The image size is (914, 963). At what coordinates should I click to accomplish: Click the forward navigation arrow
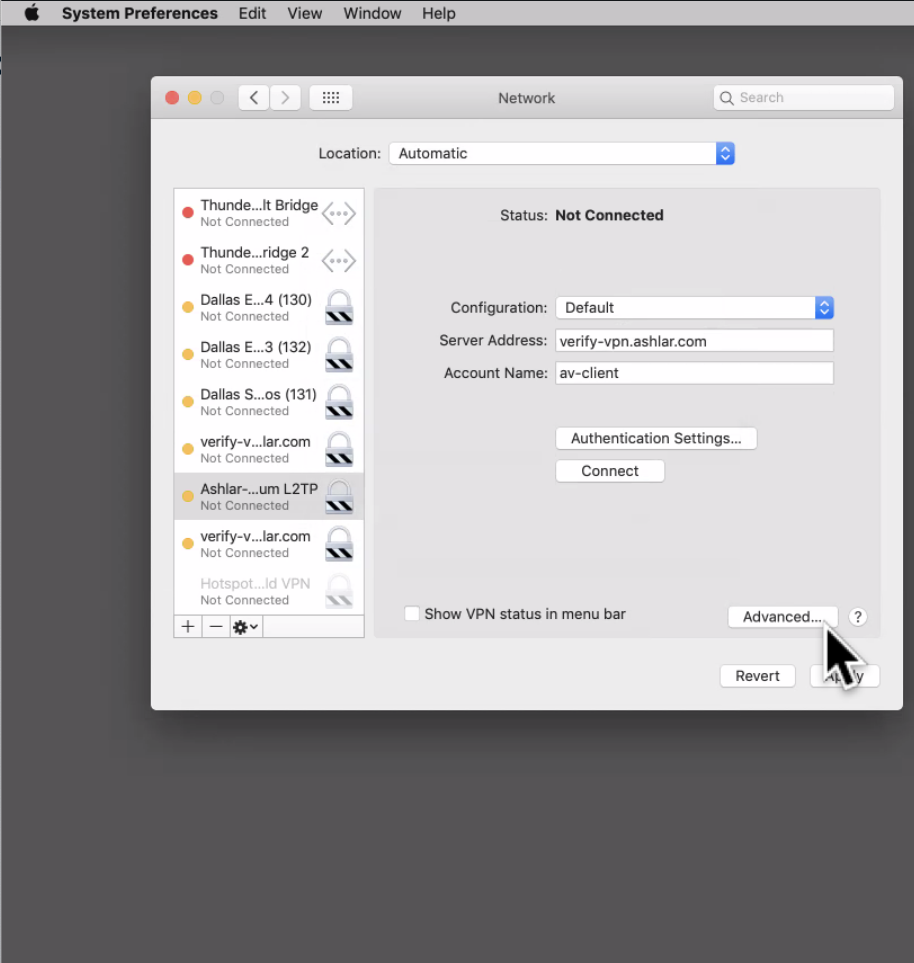coord(285,97)
